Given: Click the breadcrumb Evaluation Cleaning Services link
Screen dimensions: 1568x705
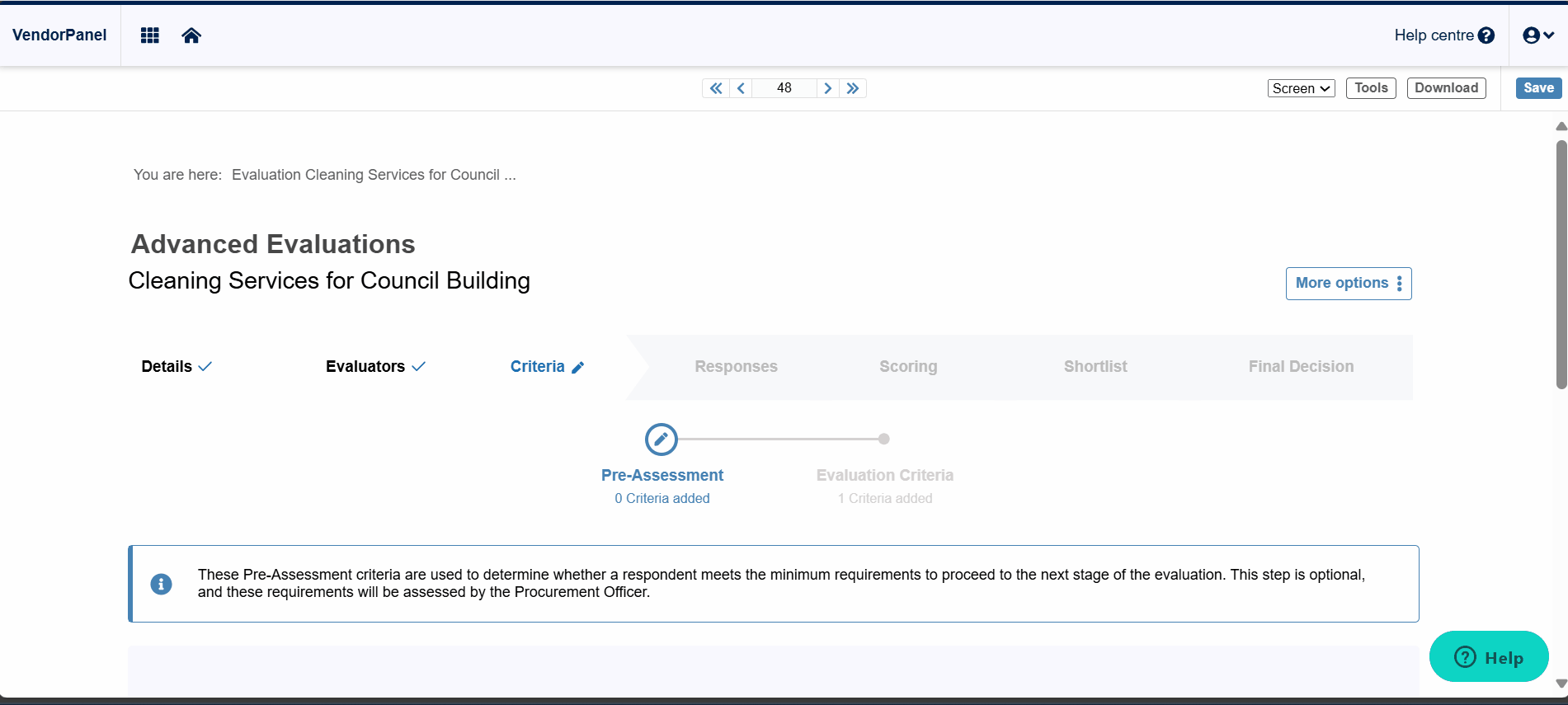Looking at the screenshot, I should [374, 175].
